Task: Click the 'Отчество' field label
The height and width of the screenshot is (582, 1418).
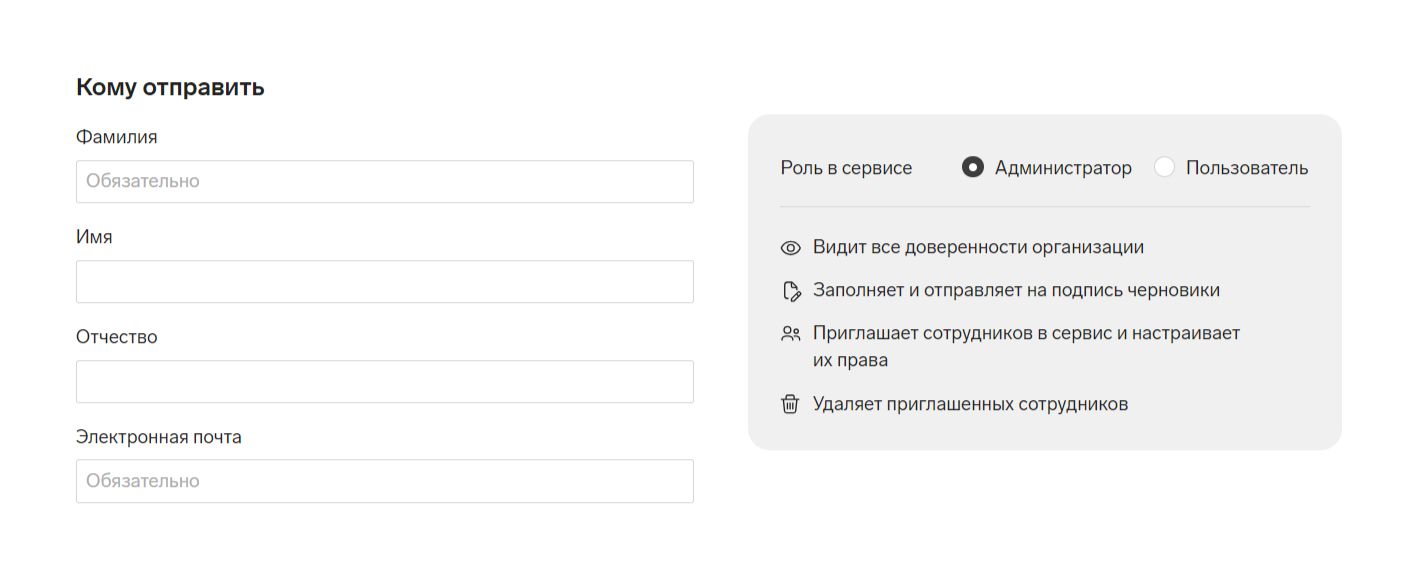Action: 117,337
